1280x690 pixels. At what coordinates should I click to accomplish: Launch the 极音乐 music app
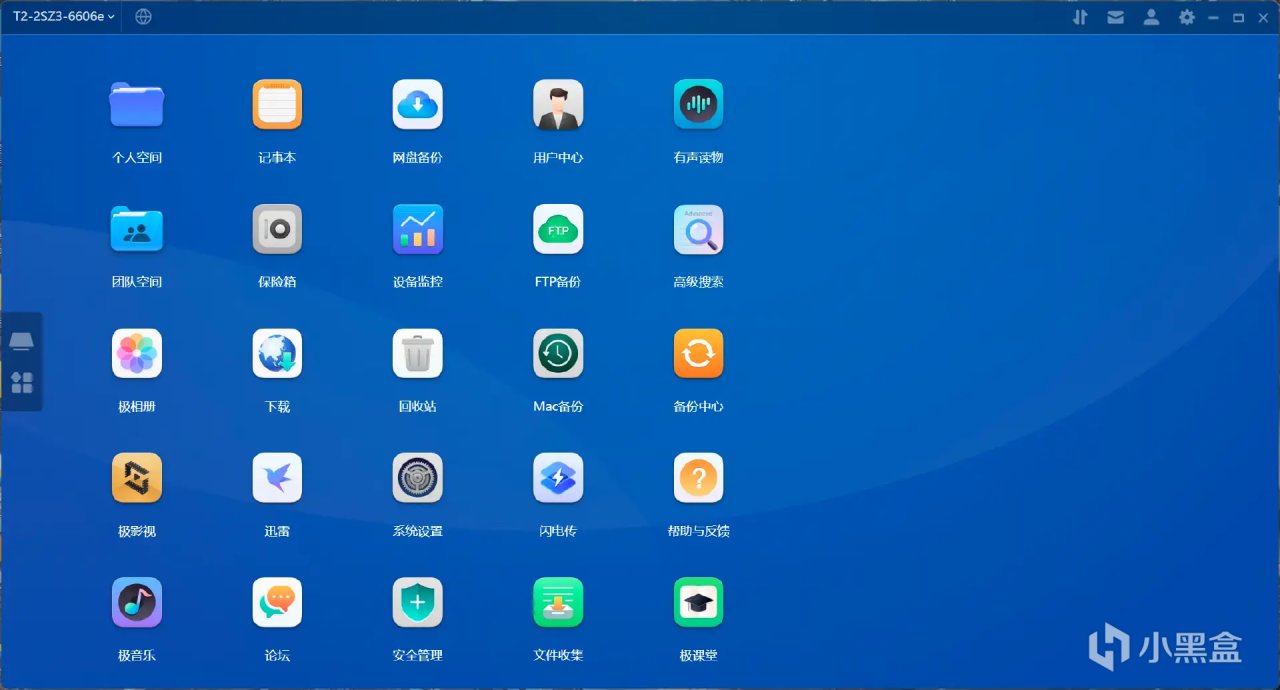pos(137,602)
